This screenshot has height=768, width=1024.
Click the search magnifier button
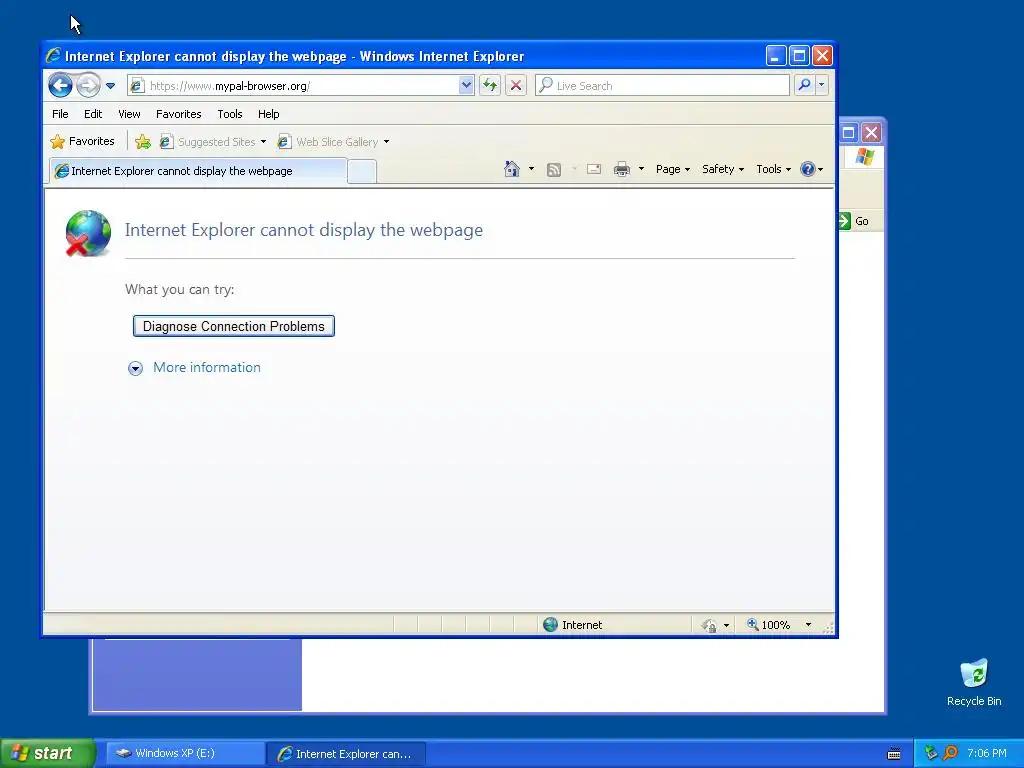pyautogui.click(x=805, y=85)
